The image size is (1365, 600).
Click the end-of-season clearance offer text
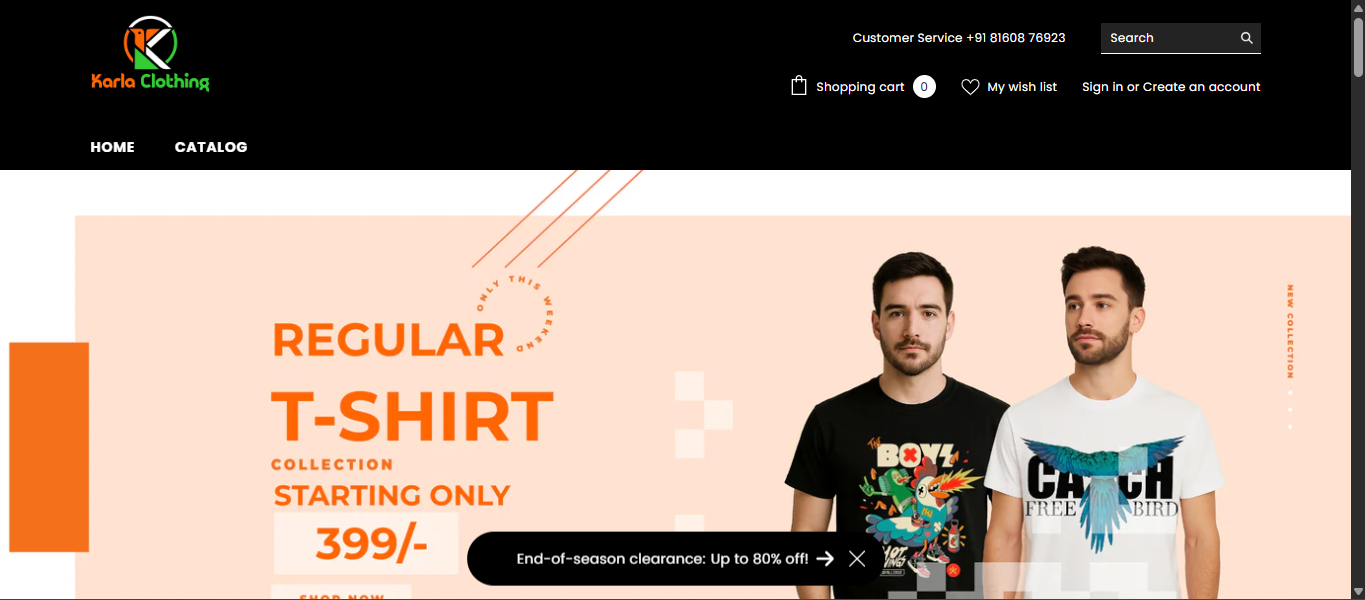point(662,559)
